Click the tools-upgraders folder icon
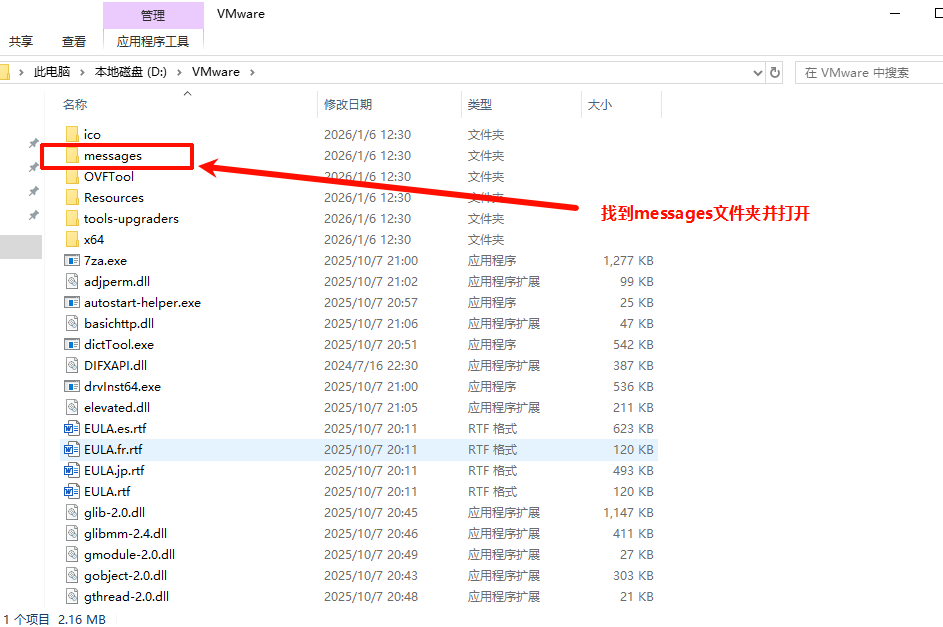This screenshot has height=627, width=943. click(72, 219)
